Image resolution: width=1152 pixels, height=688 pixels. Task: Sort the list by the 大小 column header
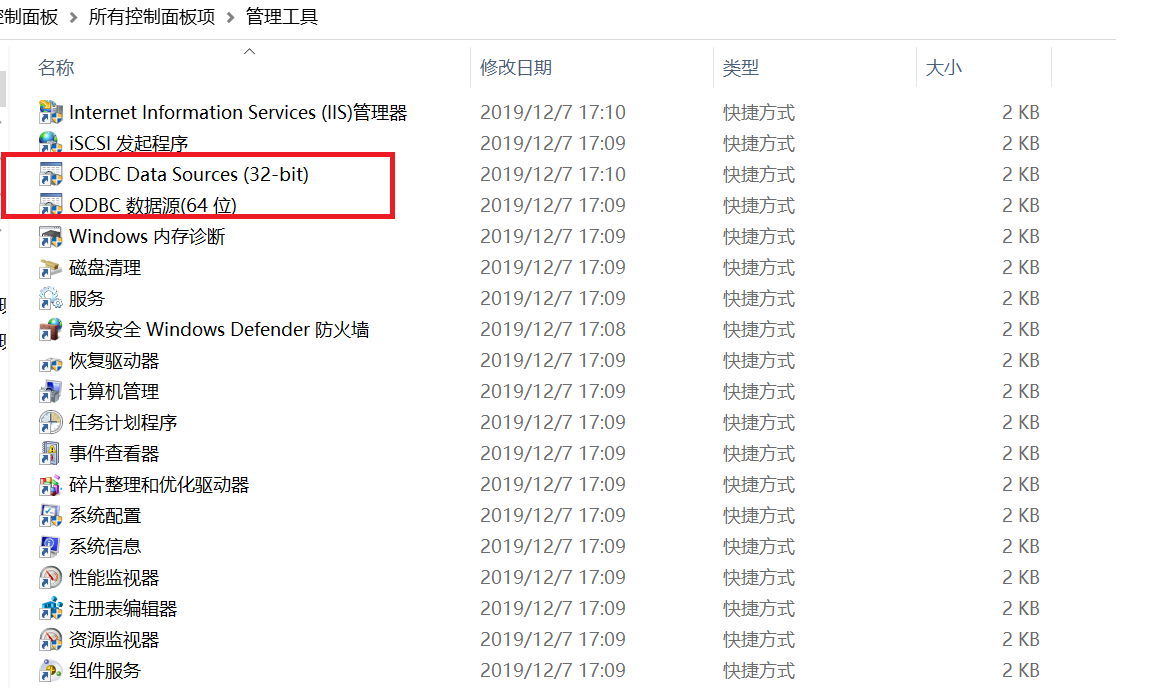(943, 68)
